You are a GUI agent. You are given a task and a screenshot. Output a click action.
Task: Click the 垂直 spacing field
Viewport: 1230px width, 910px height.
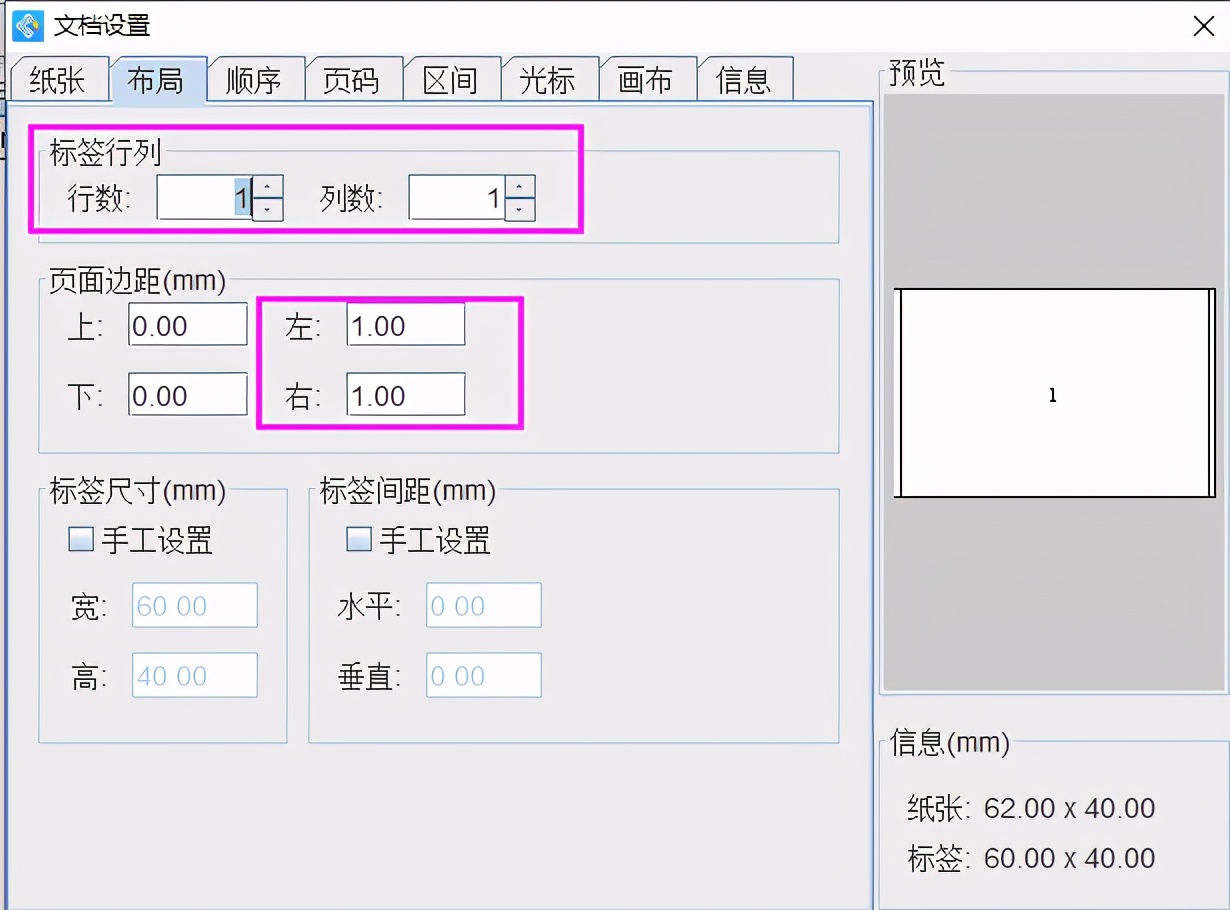click(484, 675)
